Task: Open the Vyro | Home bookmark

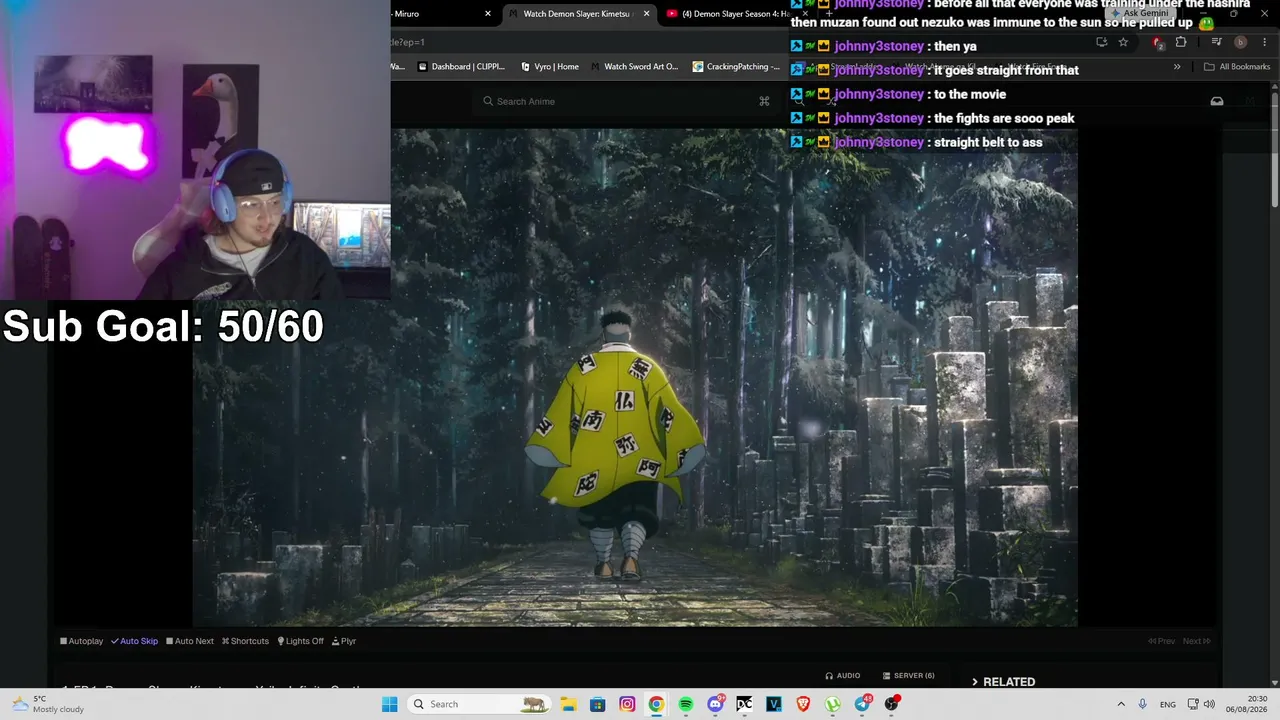Action: pos(549,67)
